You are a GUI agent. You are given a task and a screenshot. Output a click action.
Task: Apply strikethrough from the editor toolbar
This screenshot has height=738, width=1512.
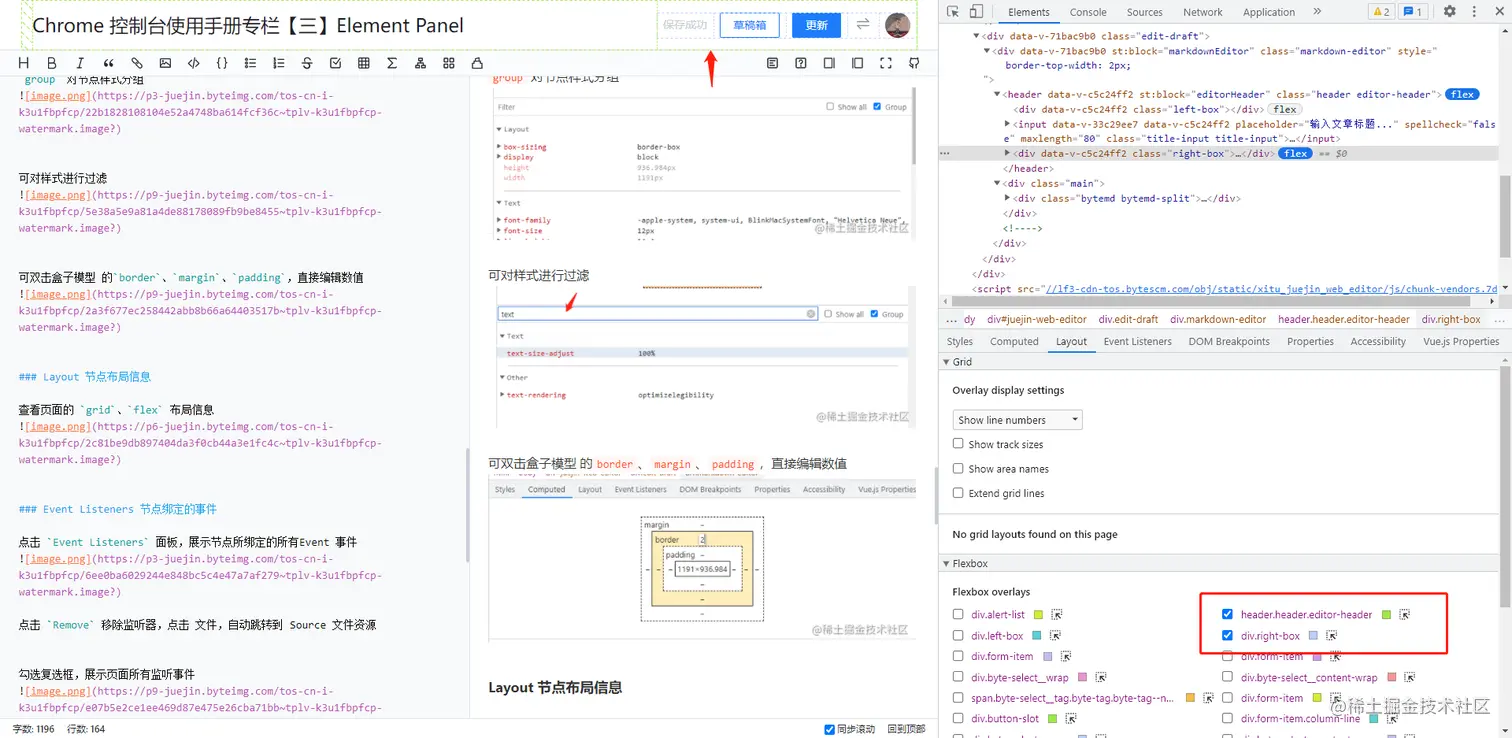point(307,63)
